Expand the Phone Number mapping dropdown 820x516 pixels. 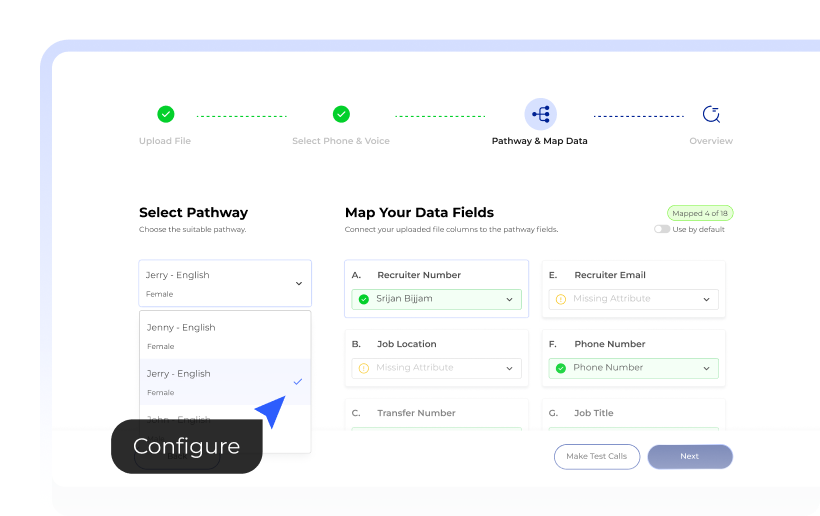706,368
